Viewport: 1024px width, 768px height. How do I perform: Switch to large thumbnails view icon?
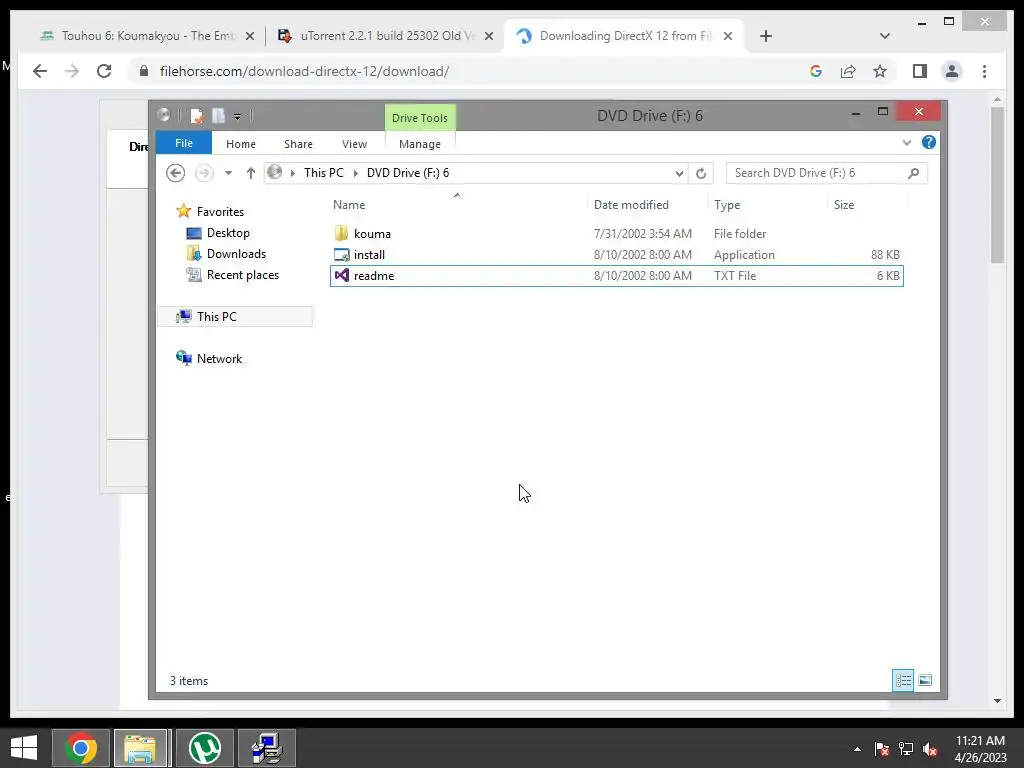tap(925, 680)
